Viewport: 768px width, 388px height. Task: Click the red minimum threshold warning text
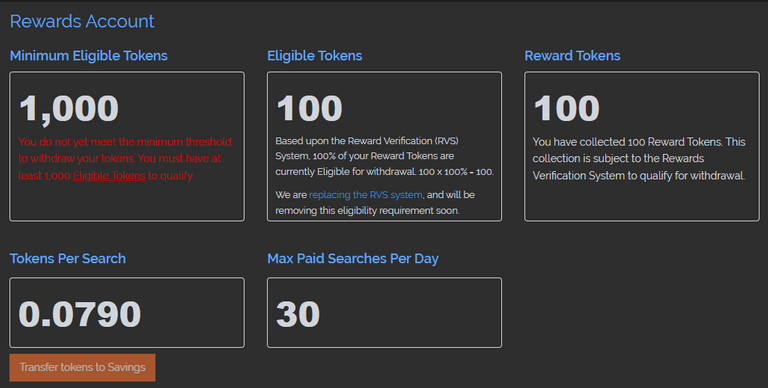point(125,159)
